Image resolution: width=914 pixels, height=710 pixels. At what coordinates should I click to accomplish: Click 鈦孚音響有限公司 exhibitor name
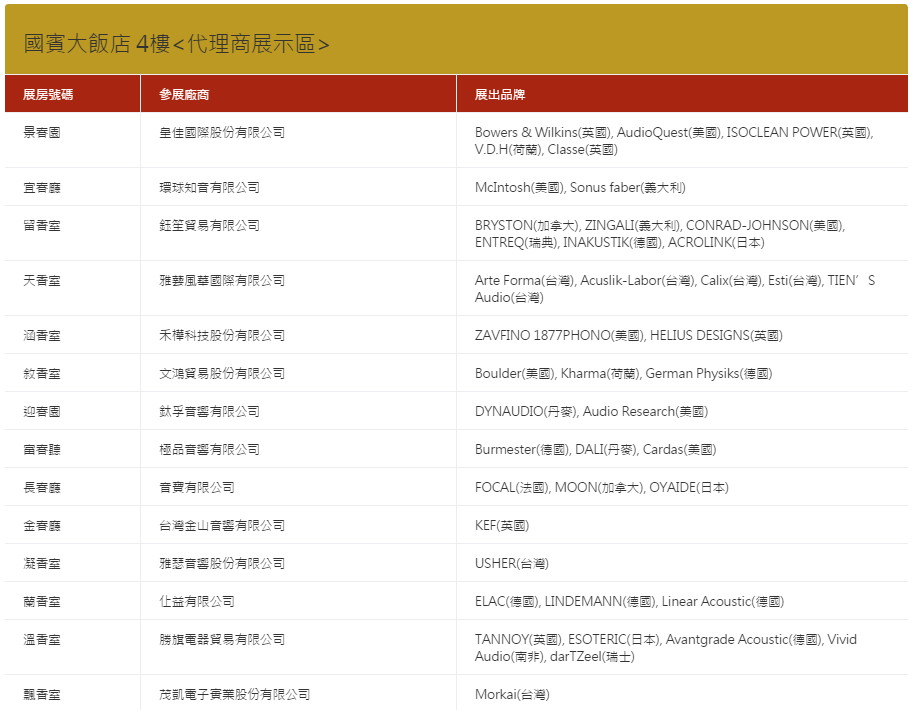coord(209,411)
